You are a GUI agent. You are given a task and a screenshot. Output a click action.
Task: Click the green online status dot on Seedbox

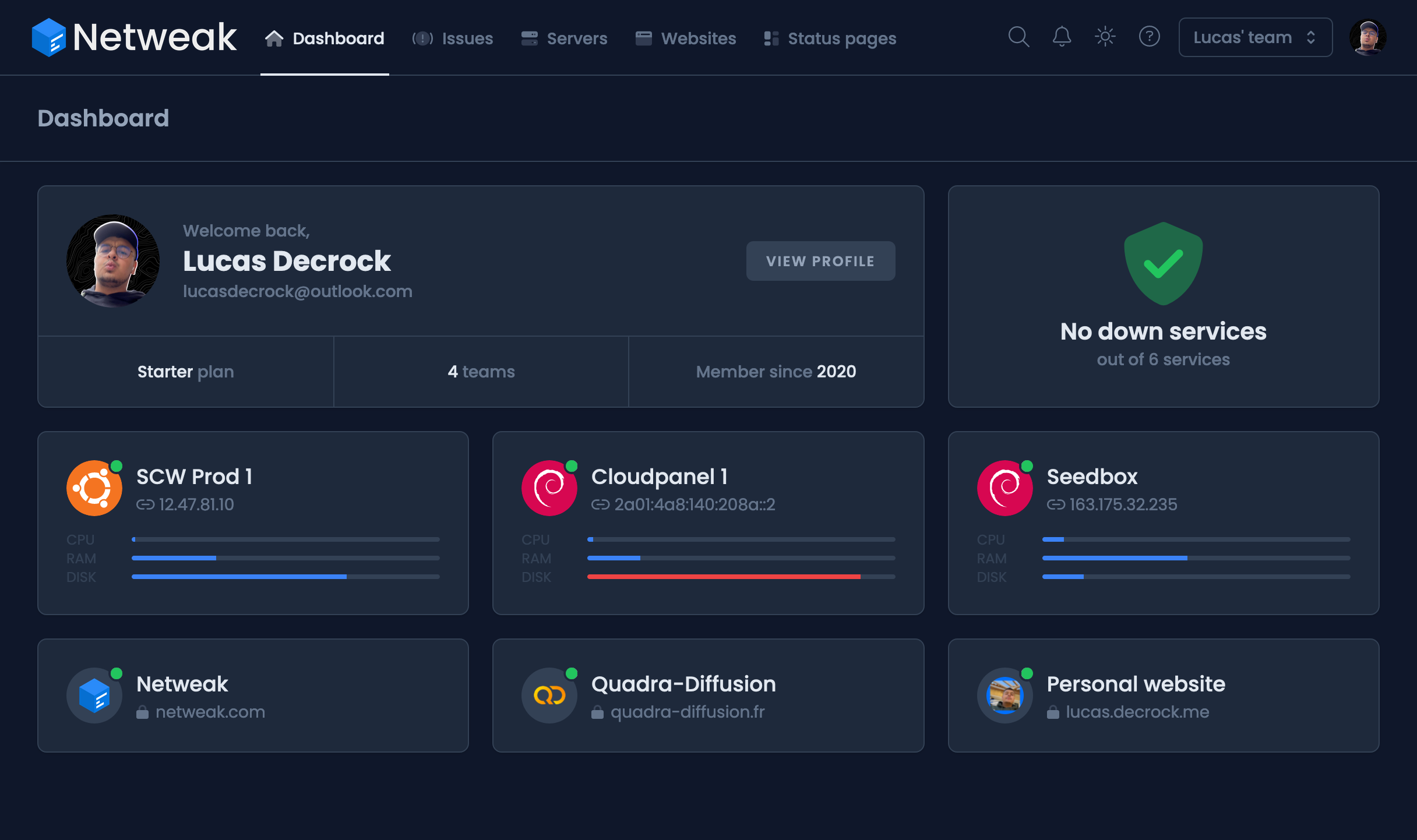(x=1027, y=466)
